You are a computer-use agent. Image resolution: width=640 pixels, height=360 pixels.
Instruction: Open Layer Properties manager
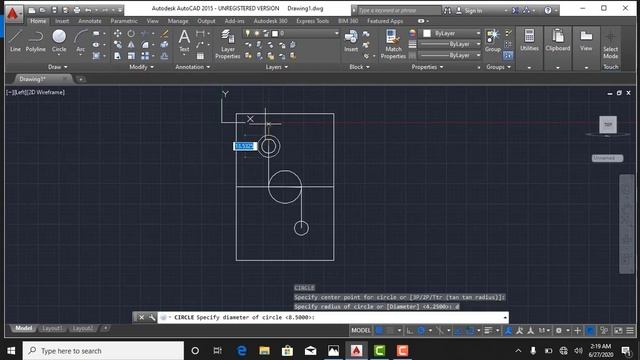pos(227,44)
